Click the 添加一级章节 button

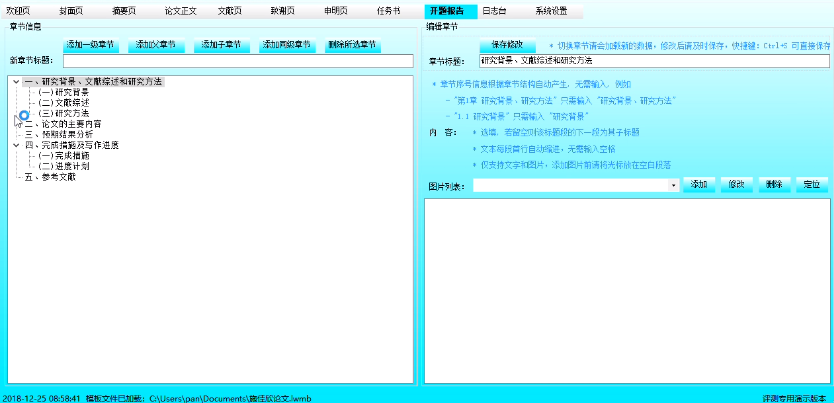pyautogui.click(x=91, y=45)
